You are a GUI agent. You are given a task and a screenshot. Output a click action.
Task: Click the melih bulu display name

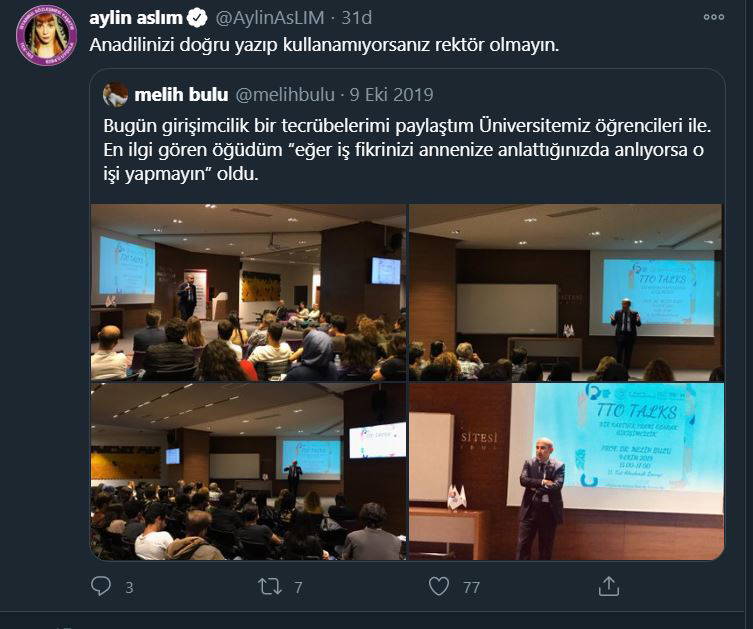(x=181, y=95)
